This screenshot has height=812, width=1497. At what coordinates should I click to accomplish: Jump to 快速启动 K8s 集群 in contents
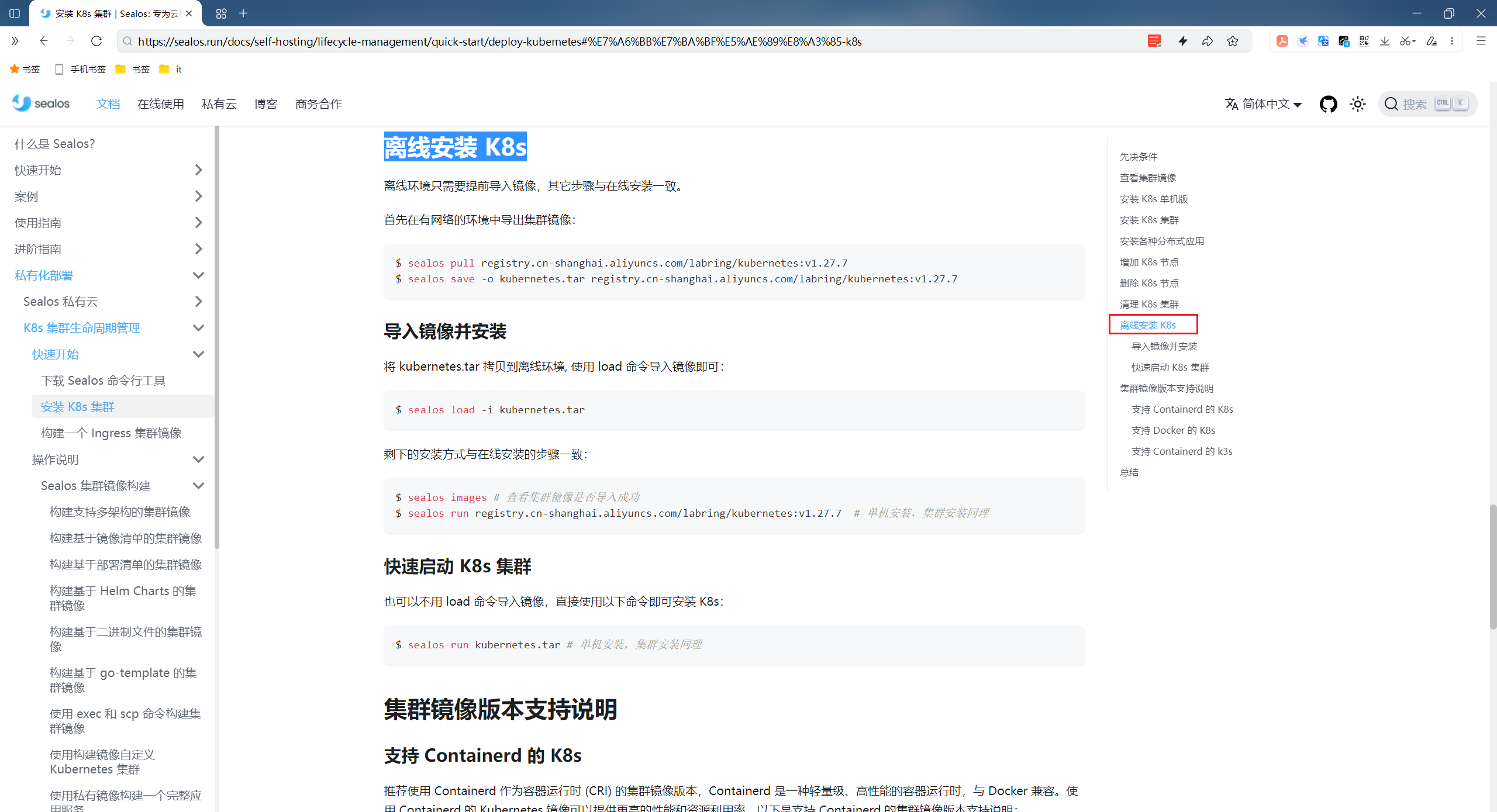point(1170,367)
